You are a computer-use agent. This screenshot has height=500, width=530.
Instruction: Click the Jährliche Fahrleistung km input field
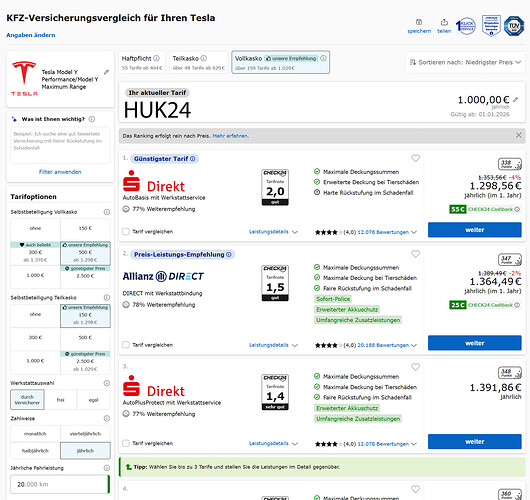pos(59,484)
